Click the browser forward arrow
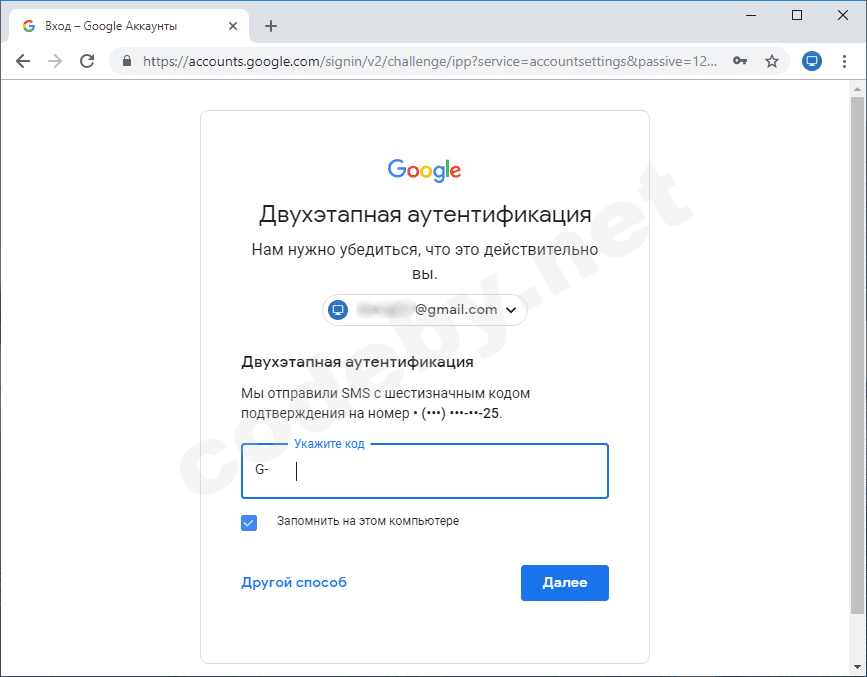 click(55, 61)
